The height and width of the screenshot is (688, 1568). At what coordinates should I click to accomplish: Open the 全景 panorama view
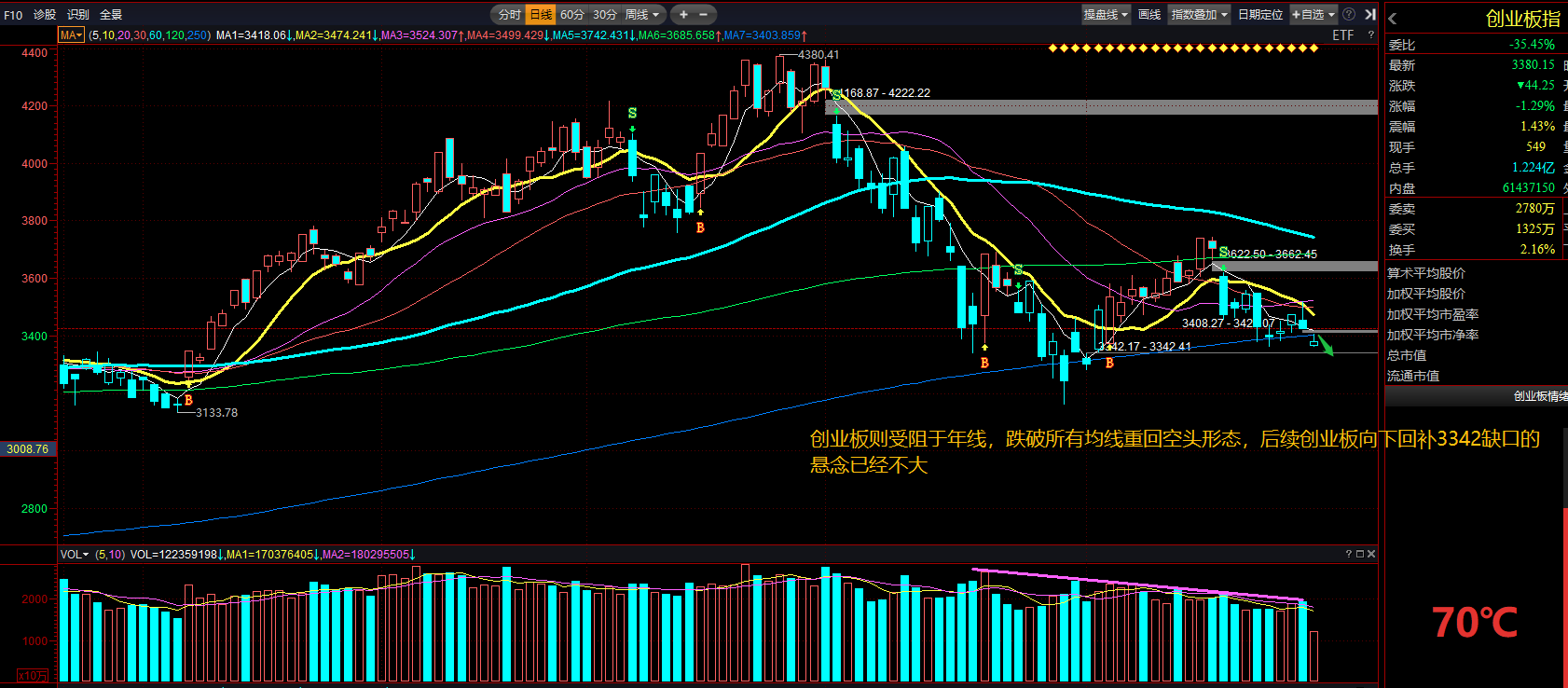click(111, 15)
